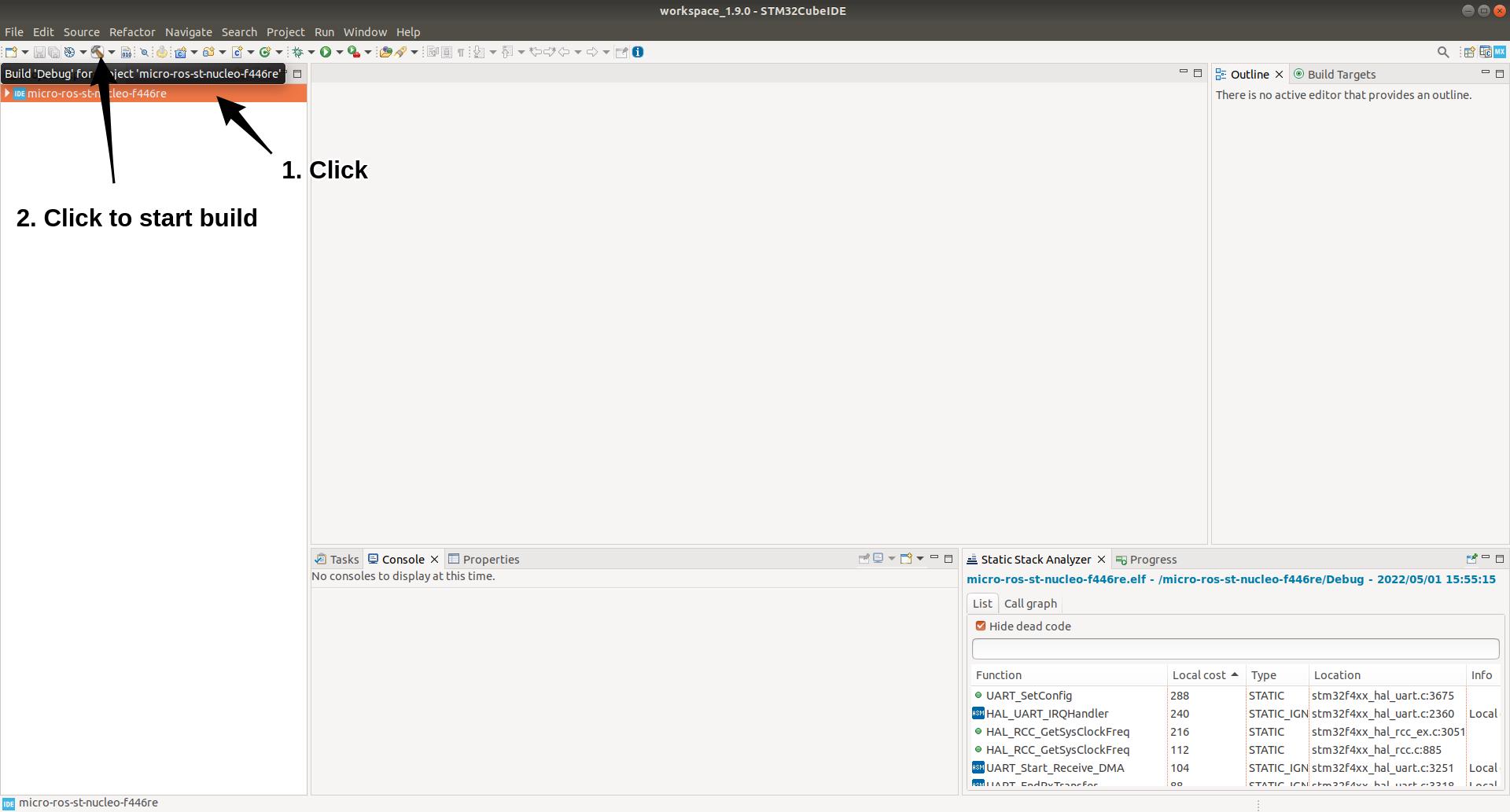The width and height of the screenshot is (1510, 812).
Task: Click the Open Perspective icon
Action: coord(1468,52)
